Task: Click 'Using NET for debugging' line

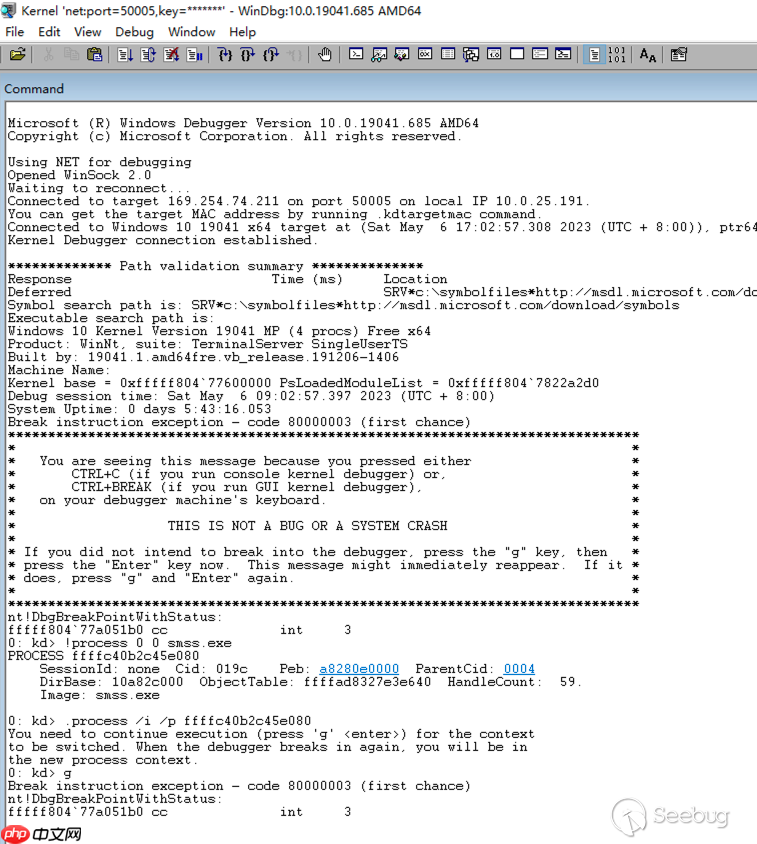Action: 100,162
